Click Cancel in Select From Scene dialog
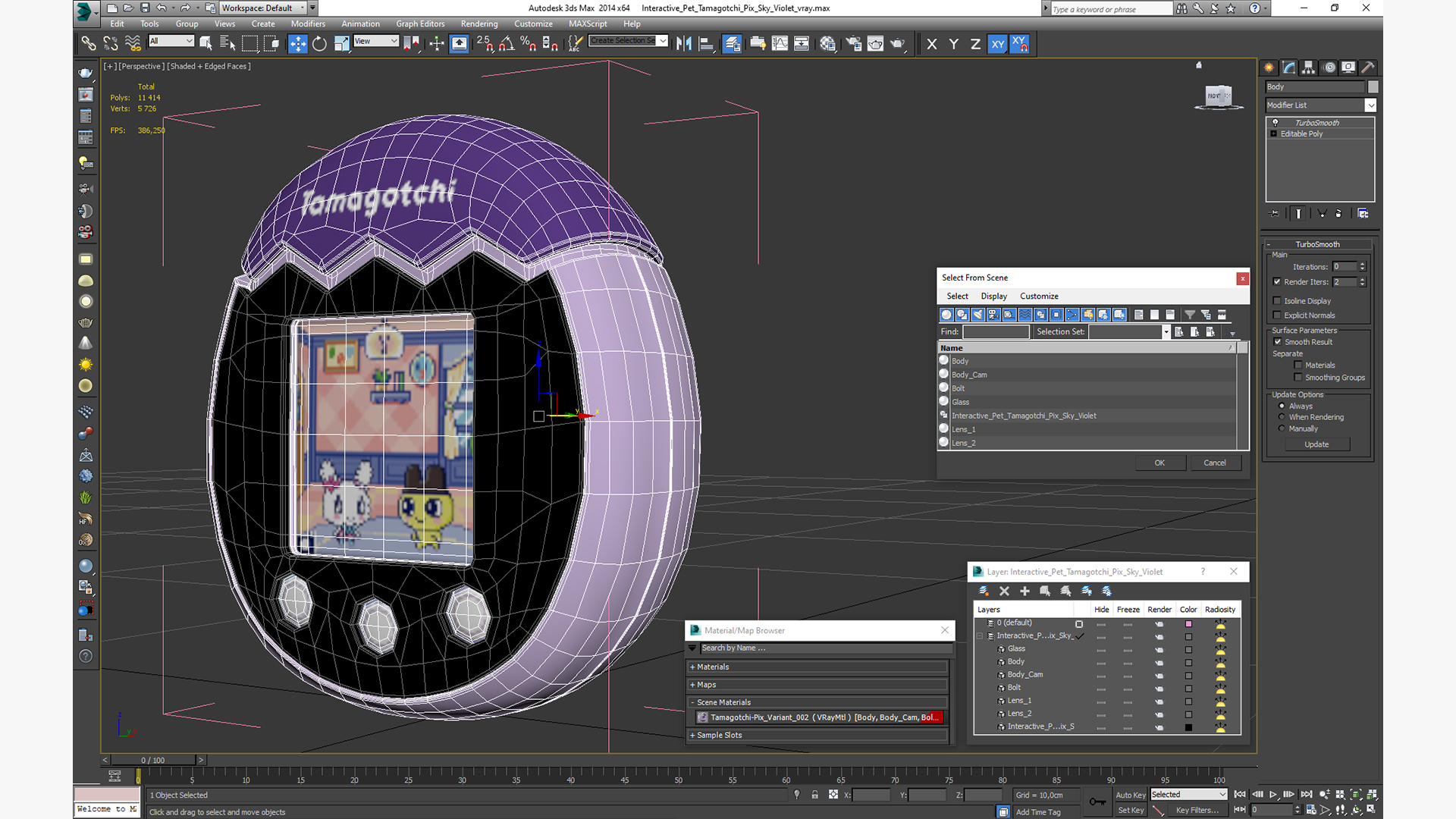This screenshot has width=1456, height=819. click(x=1215, y=463)
